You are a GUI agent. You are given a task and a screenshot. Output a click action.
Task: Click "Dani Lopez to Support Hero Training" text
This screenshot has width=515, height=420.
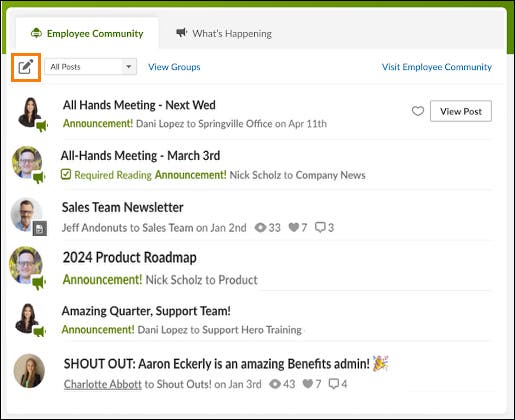219,330
